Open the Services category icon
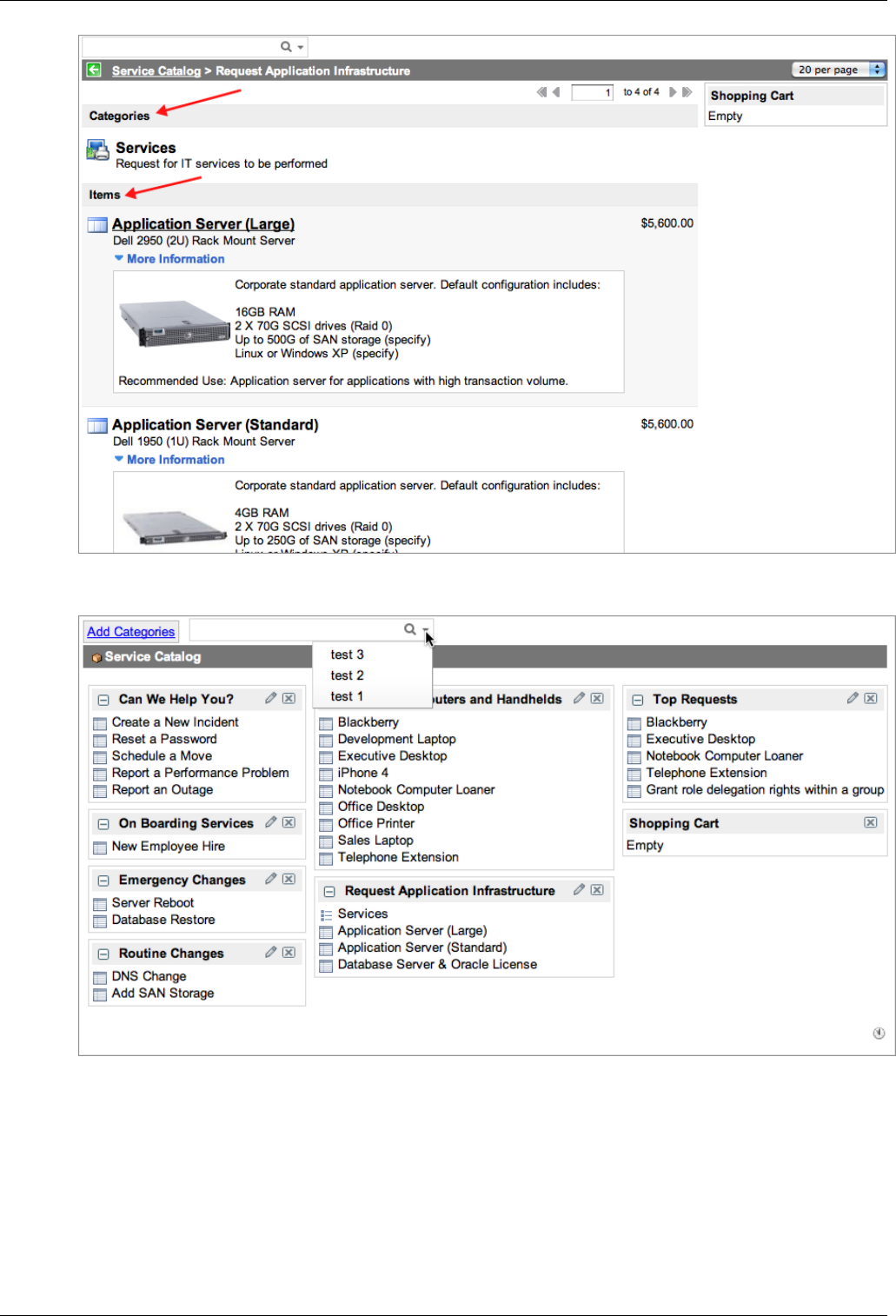896x1316 pixels. [x=97, y=150]
